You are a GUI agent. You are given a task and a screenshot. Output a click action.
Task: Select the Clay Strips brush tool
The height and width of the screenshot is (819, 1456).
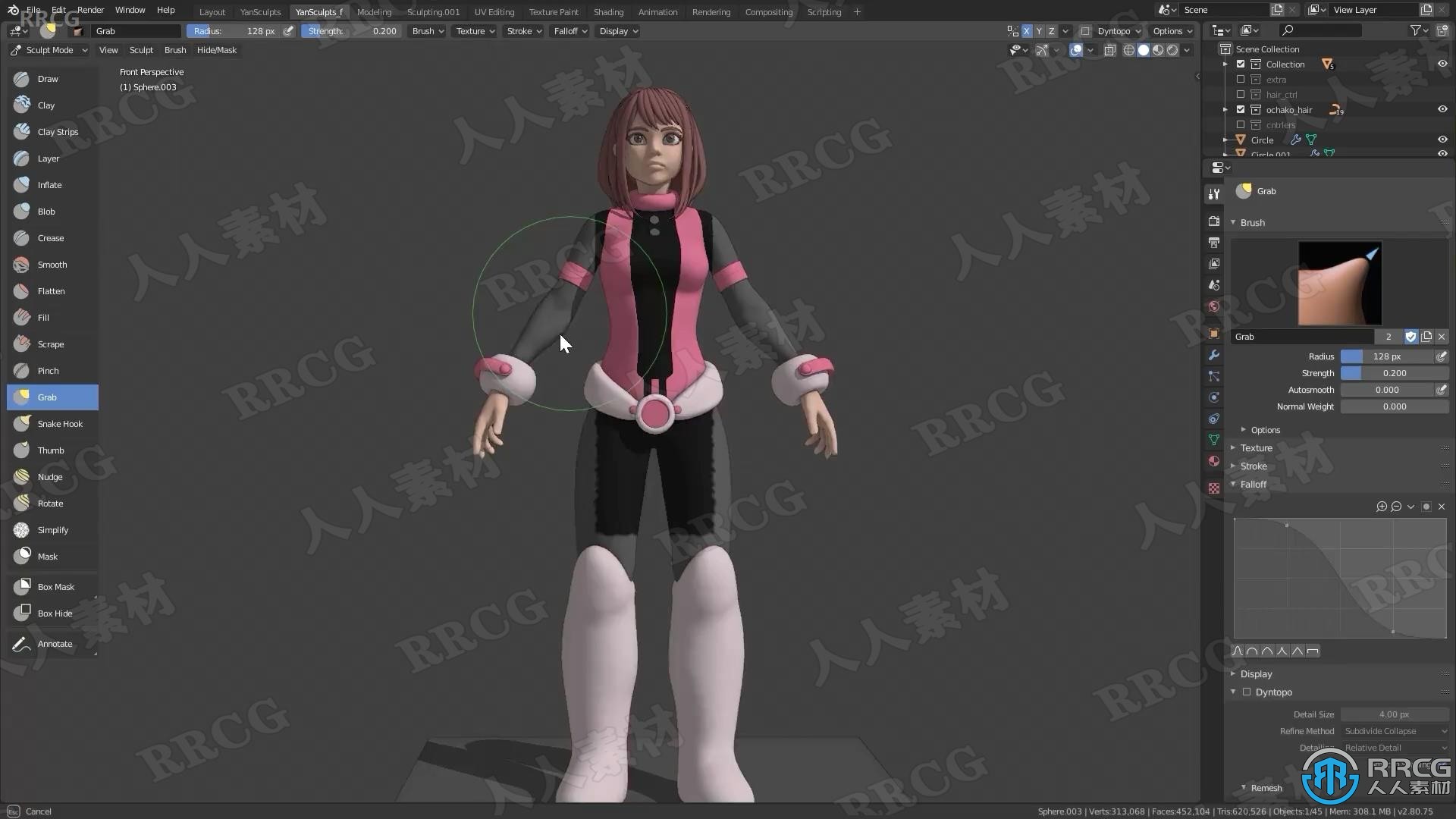58,131
